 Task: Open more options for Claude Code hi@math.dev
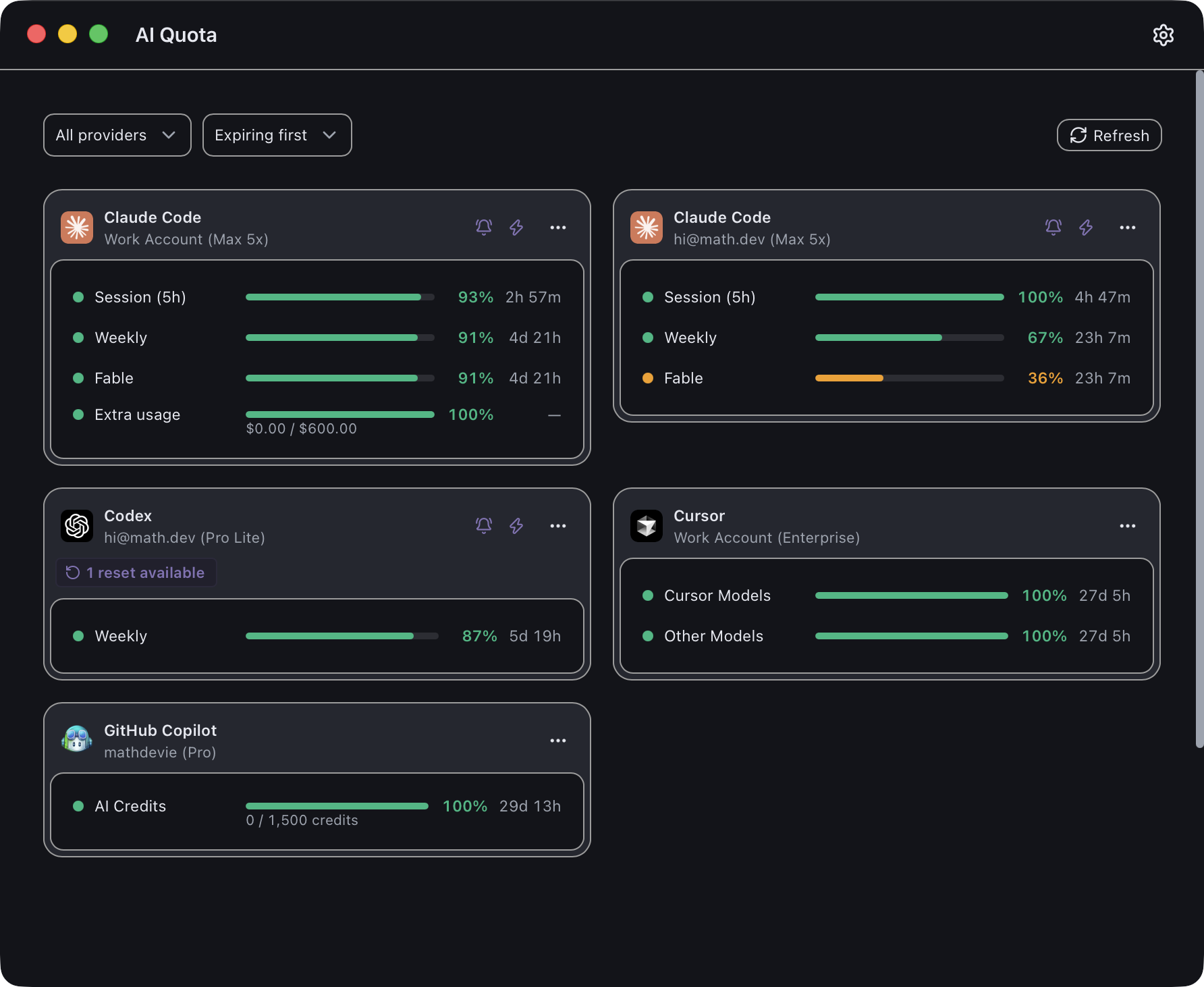1128,228
